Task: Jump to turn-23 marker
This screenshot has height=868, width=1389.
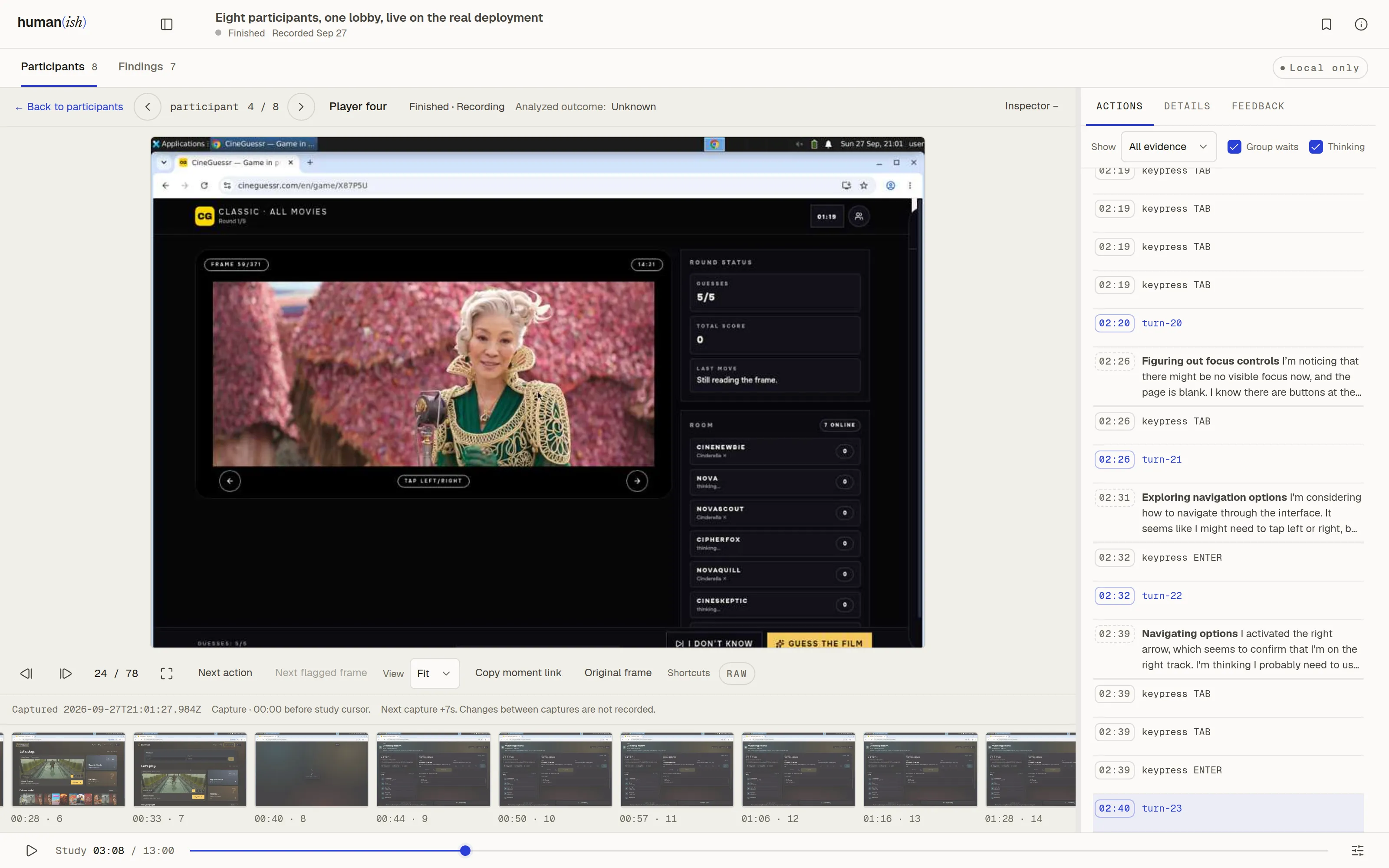Action: pyautogui.click(x=1228, y=808)
